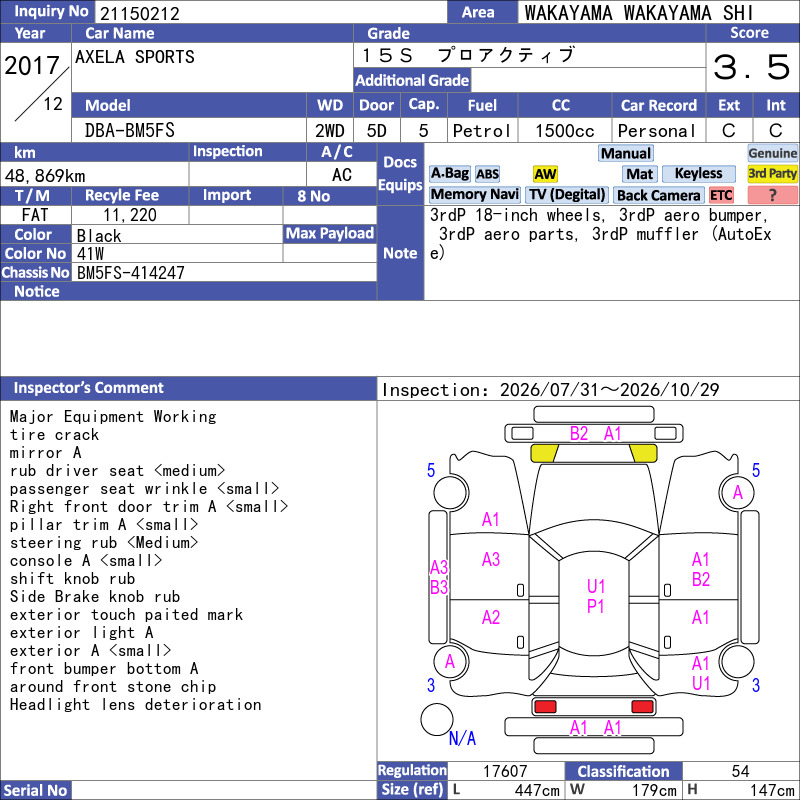Click the TV (Degital) badge

567,195
